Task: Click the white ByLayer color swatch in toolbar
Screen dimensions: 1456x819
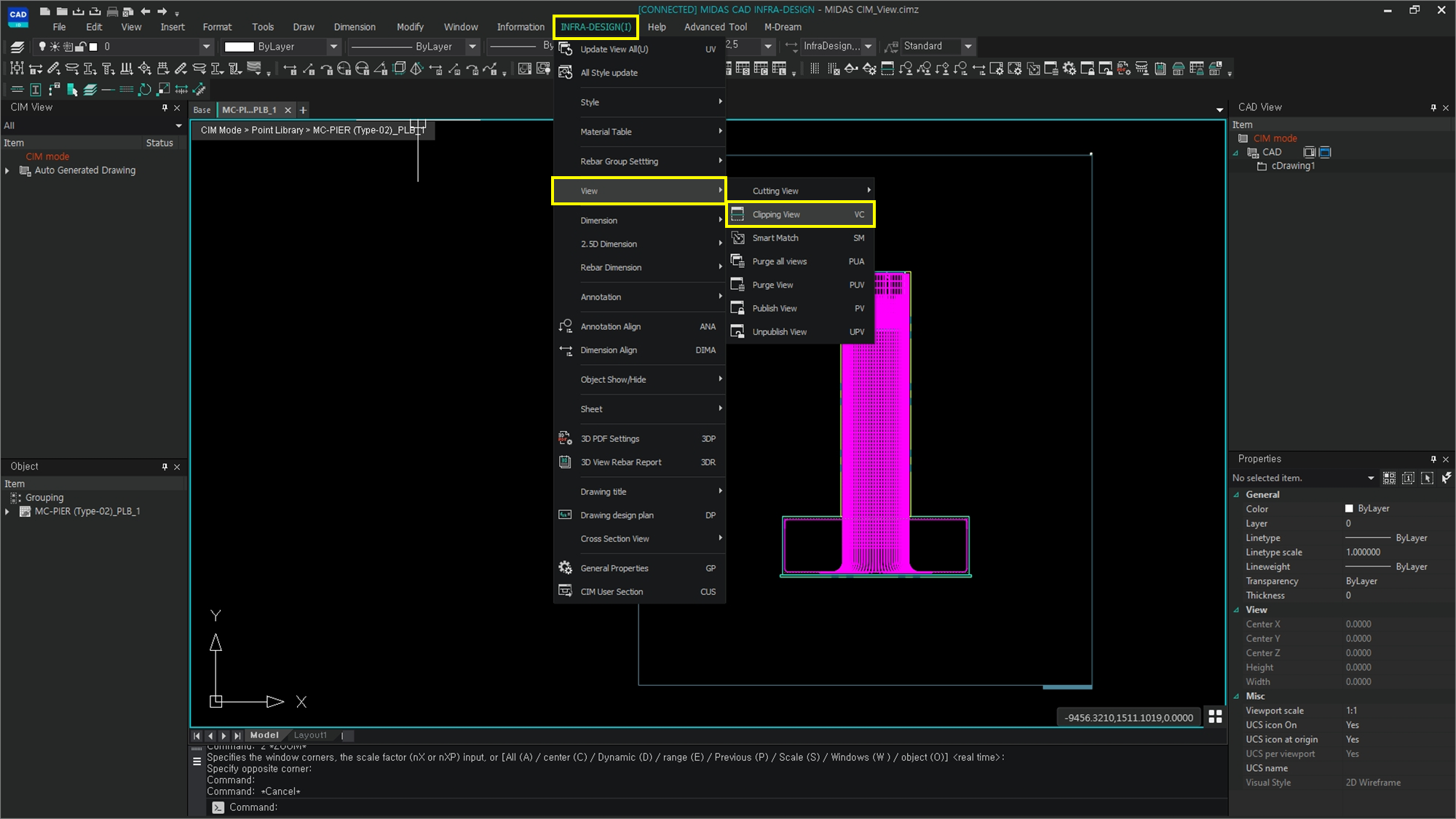Action: coord(239,47)
